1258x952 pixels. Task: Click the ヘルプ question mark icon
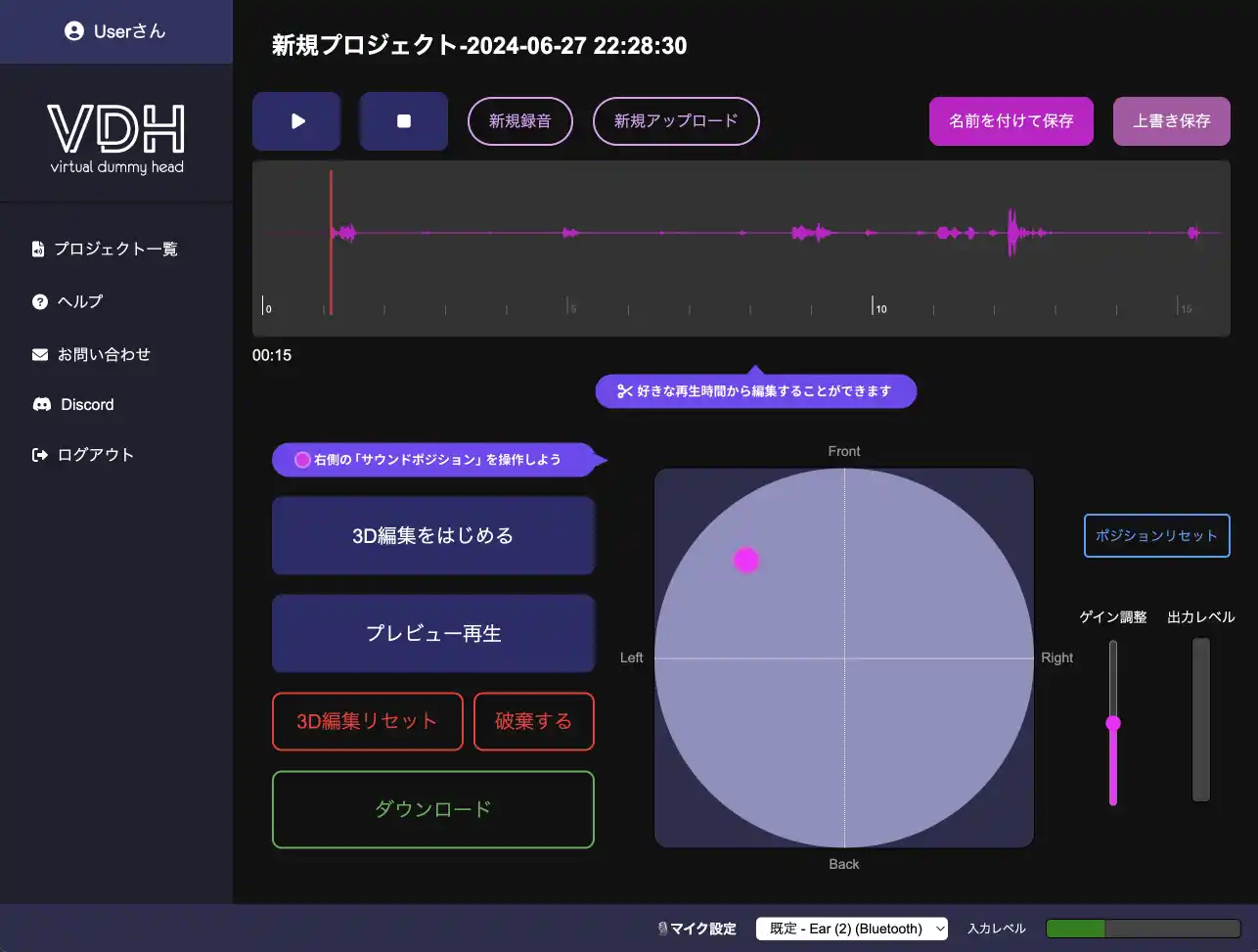pyautogui.click(x=39, y=301)
